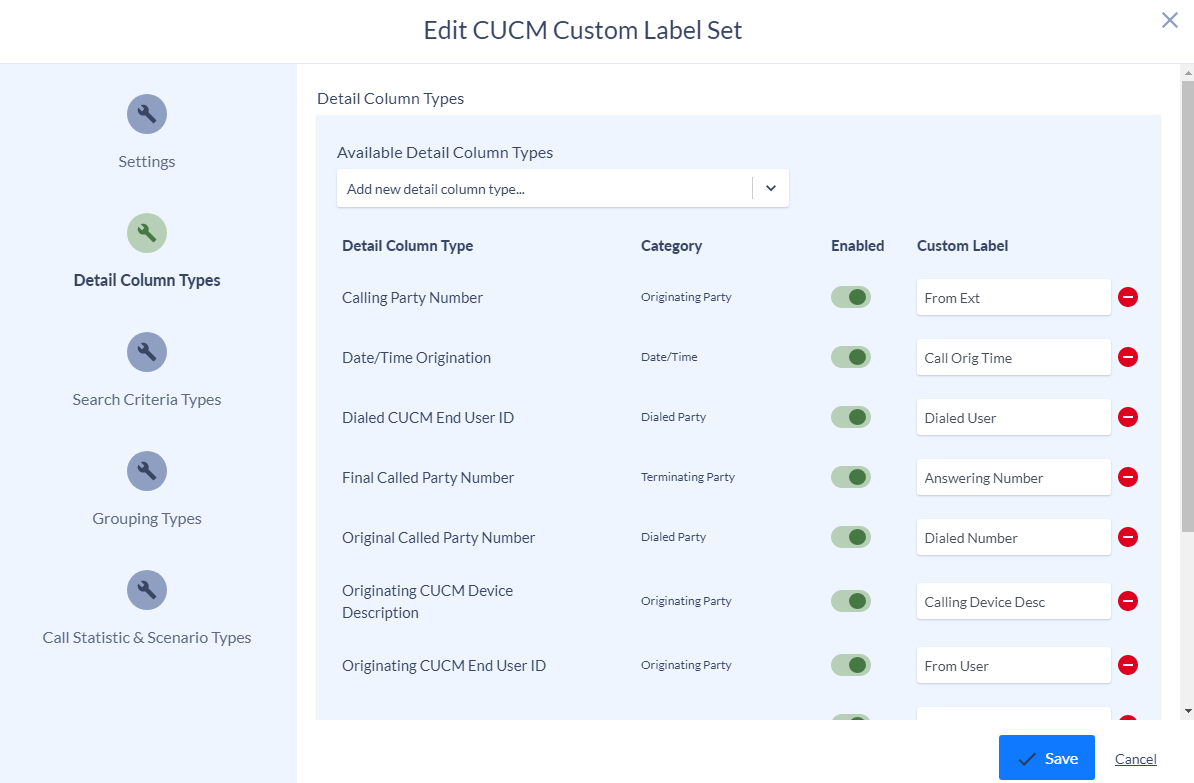Select the Detail Column Types wrench icon
The image size is (1194, 783).
[147, 233]
